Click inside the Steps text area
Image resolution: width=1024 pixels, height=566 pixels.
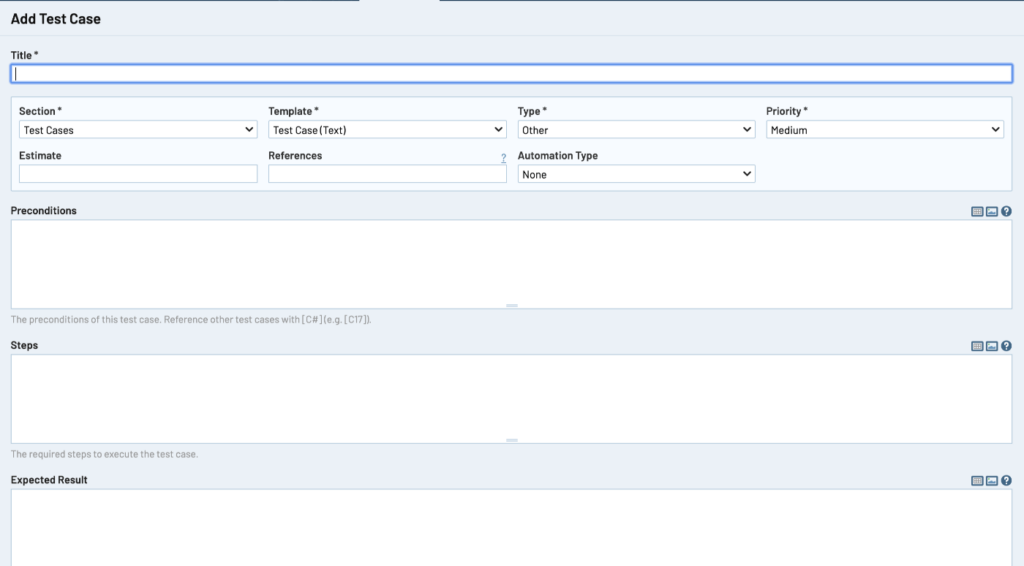tap(511, 399)
